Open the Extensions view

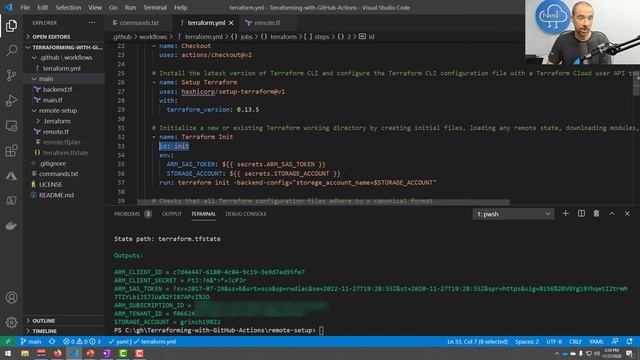[11, 151]
